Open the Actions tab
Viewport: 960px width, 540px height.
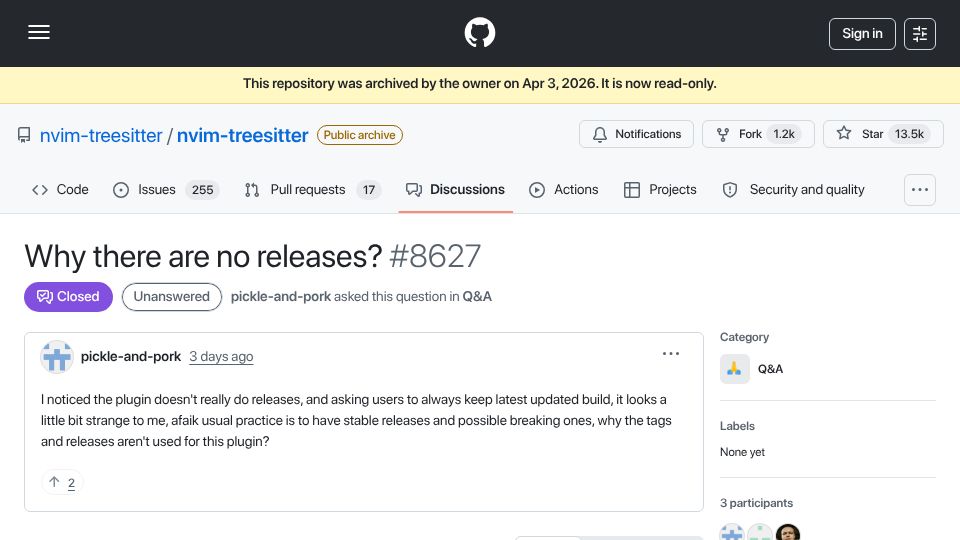click(x=564, y=190)
